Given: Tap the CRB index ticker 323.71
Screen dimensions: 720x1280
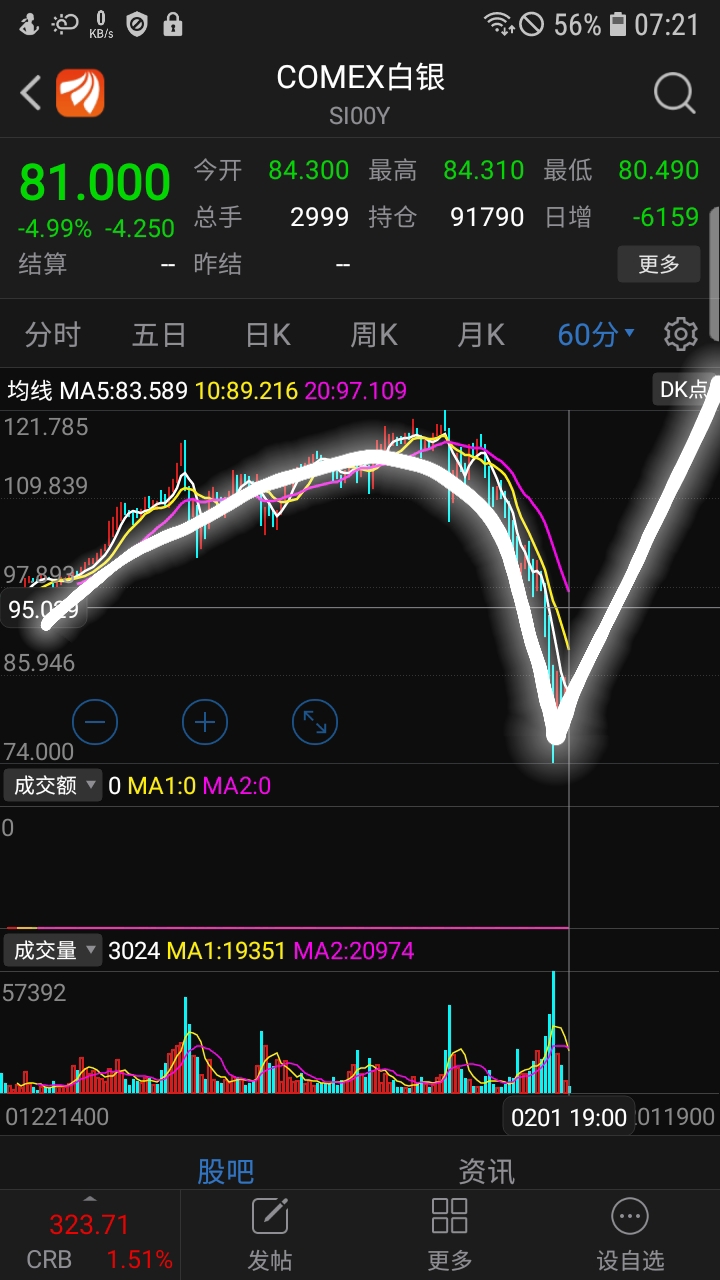Looking at the screenshot, I should point(90,1224).
